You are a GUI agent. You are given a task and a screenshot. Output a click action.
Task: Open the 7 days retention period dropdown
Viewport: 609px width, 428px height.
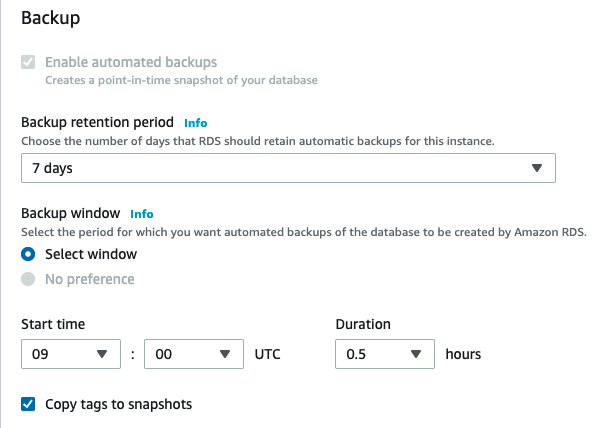click(x=287, y=168)
